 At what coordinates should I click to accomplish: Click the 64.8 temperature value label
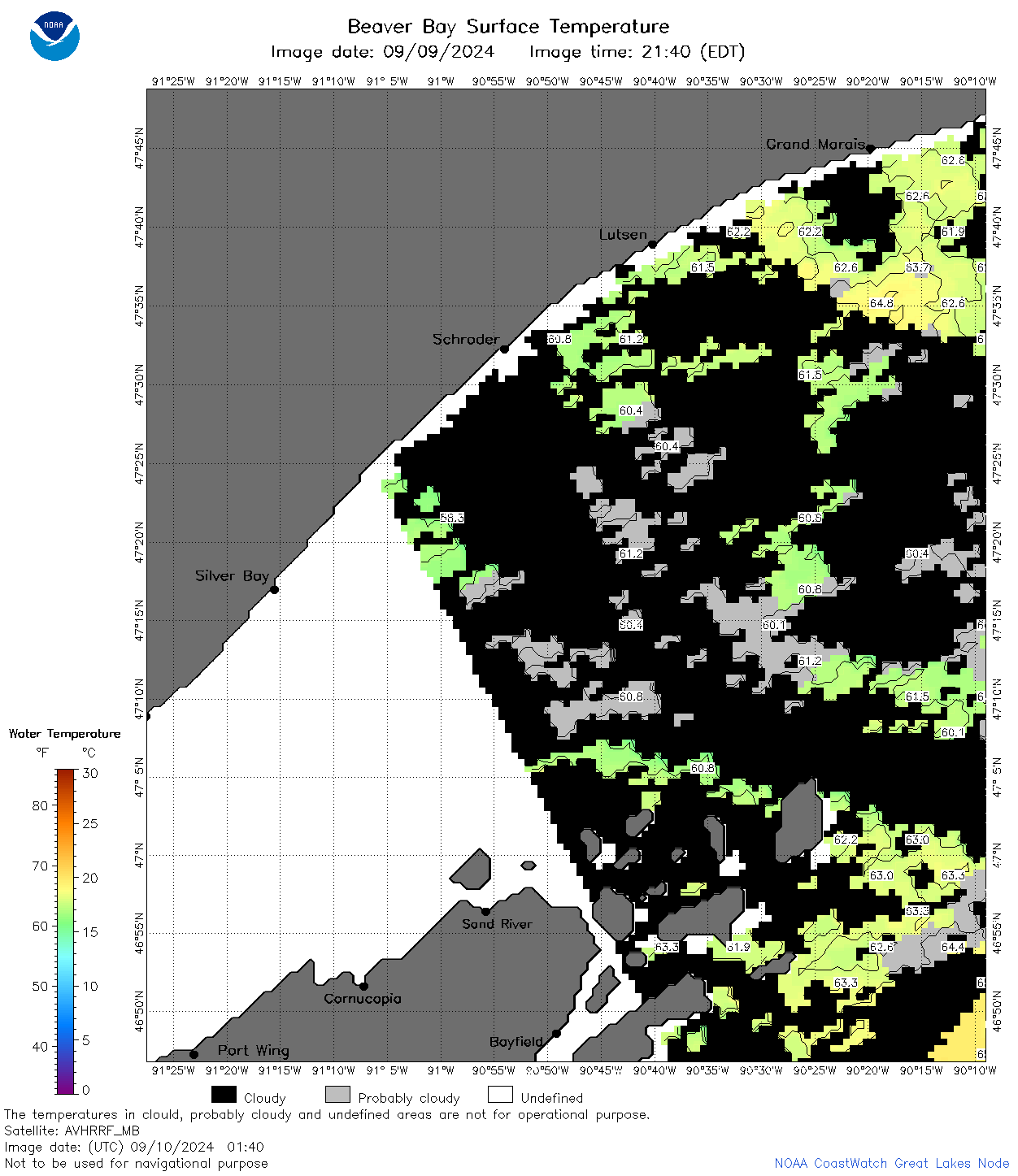[881, 303]
